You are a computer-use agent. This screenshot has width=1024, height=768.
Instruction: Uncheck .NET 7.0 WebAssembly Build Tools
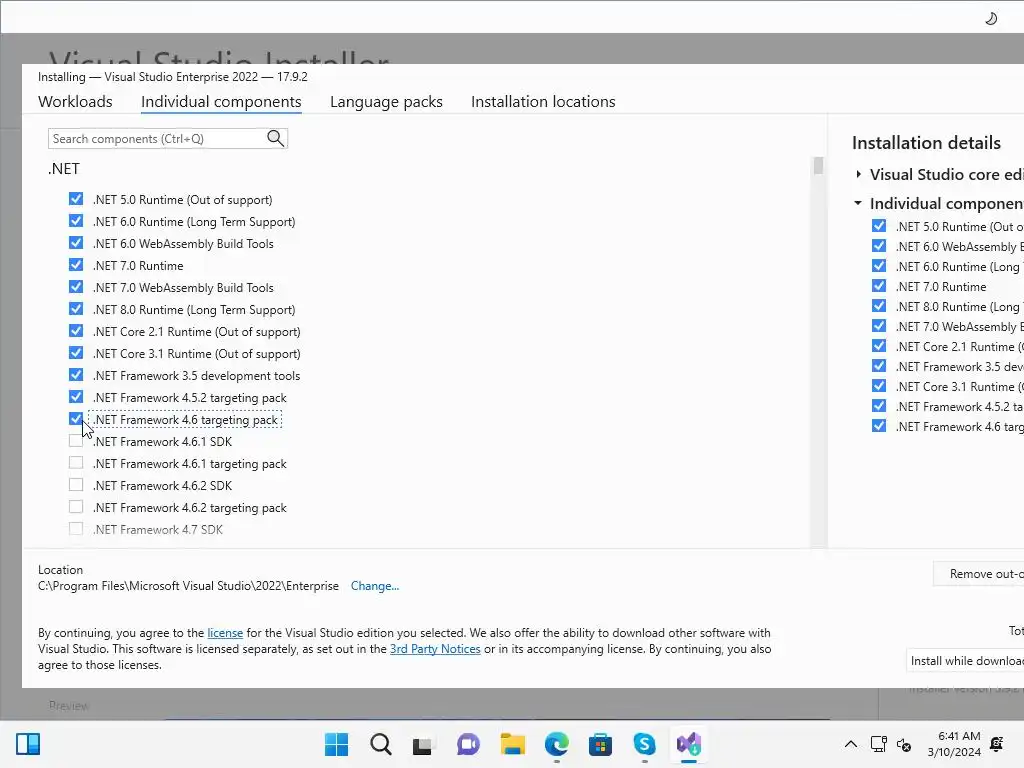point(76,287)
